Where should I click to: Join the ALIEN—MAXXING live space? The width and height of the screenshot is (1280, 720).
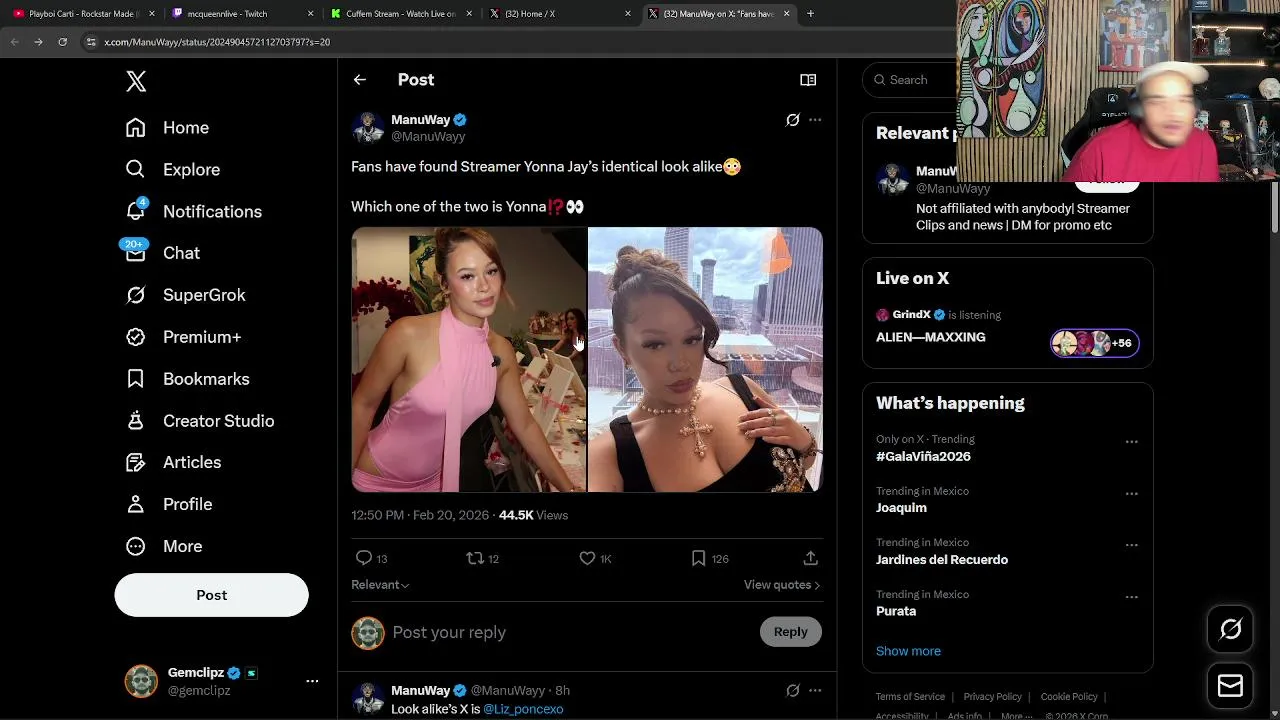(931, 338)
